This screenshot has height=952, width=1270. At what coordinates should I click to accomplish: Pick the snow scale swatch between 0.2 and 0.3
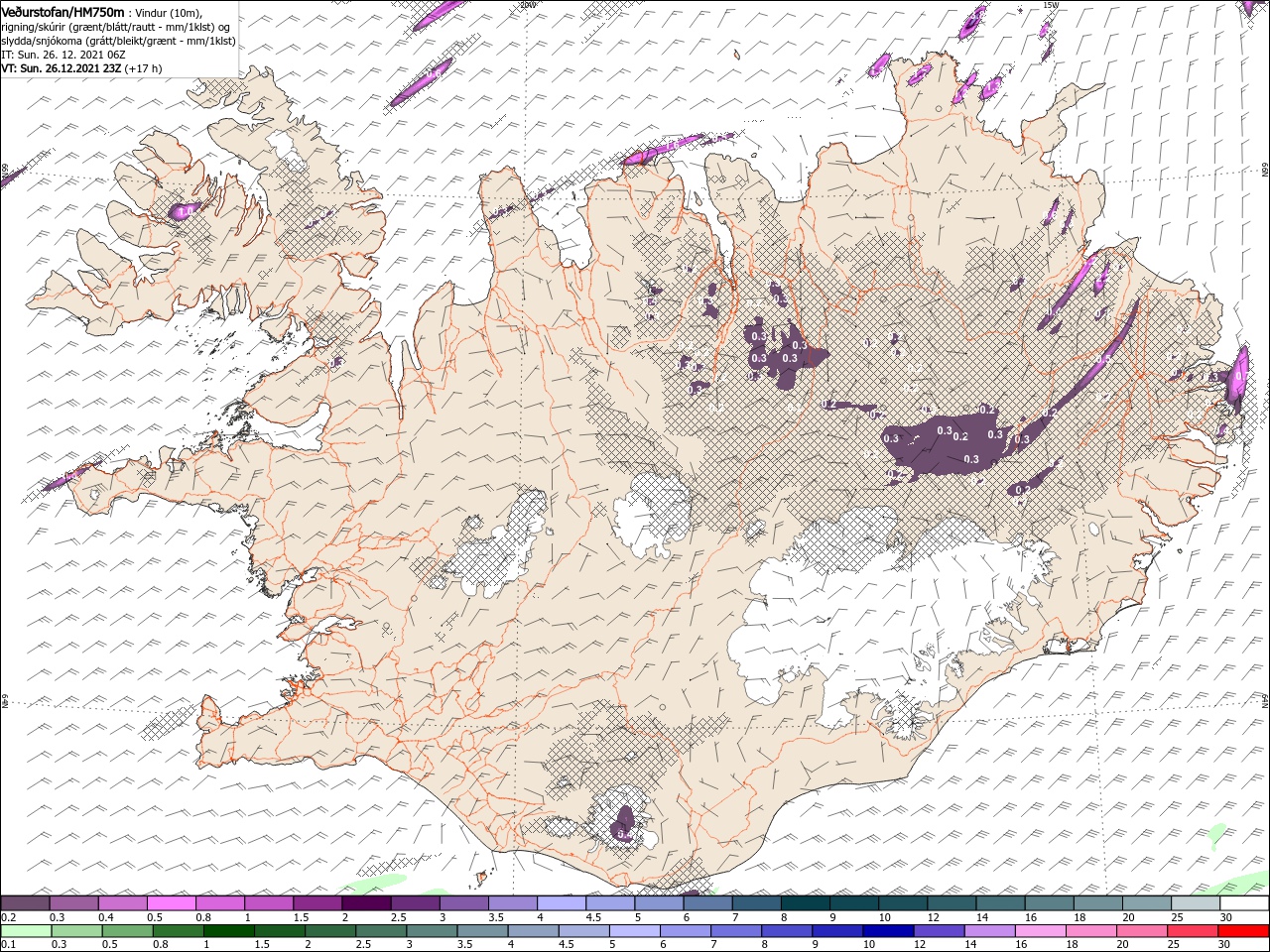coord(25,903)
